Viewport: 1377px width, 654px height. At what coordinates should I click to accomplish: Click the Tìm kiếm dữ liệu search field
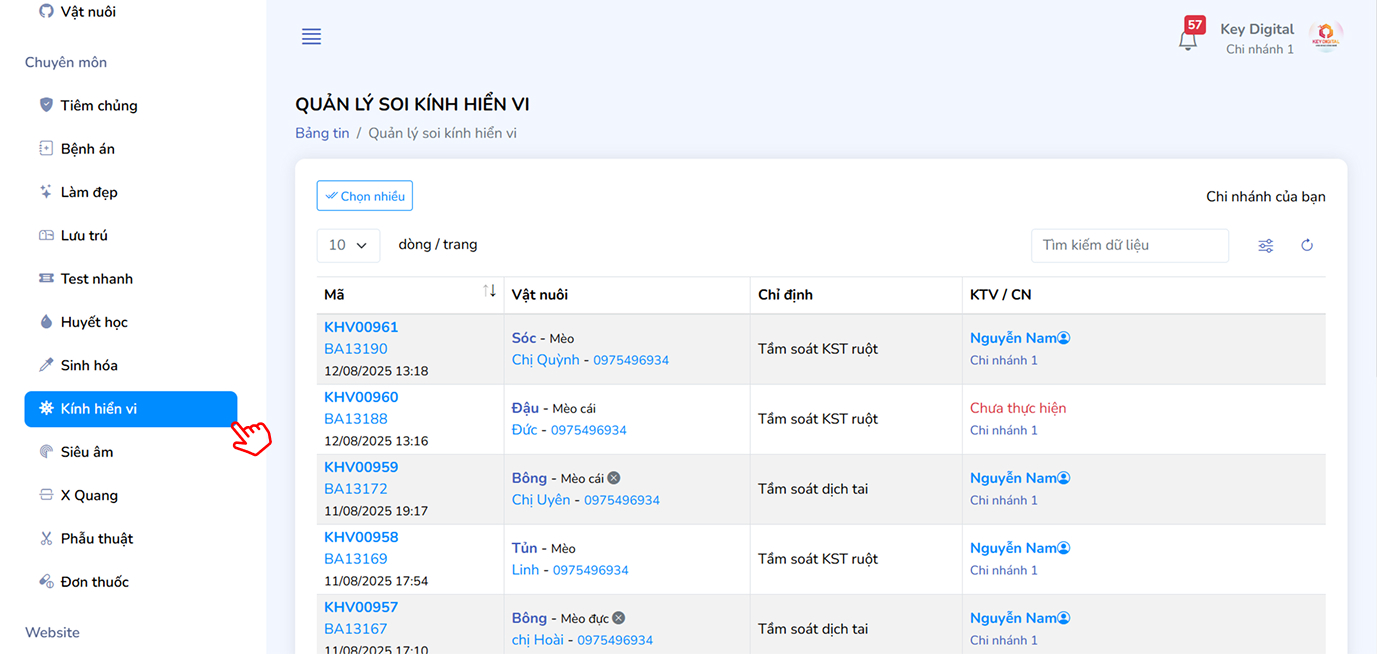pyautogui.click(x=1129, y=245)
